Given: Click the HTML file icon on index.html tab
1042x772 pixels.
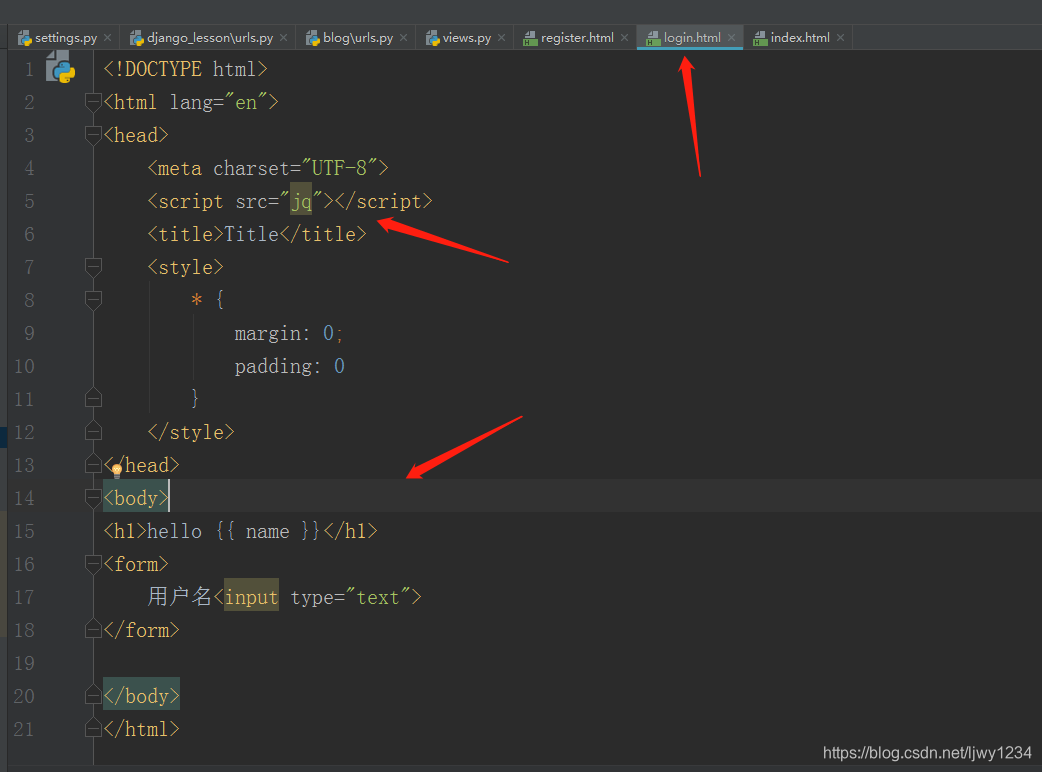Looking at the screenshot, I should point(760,39).
